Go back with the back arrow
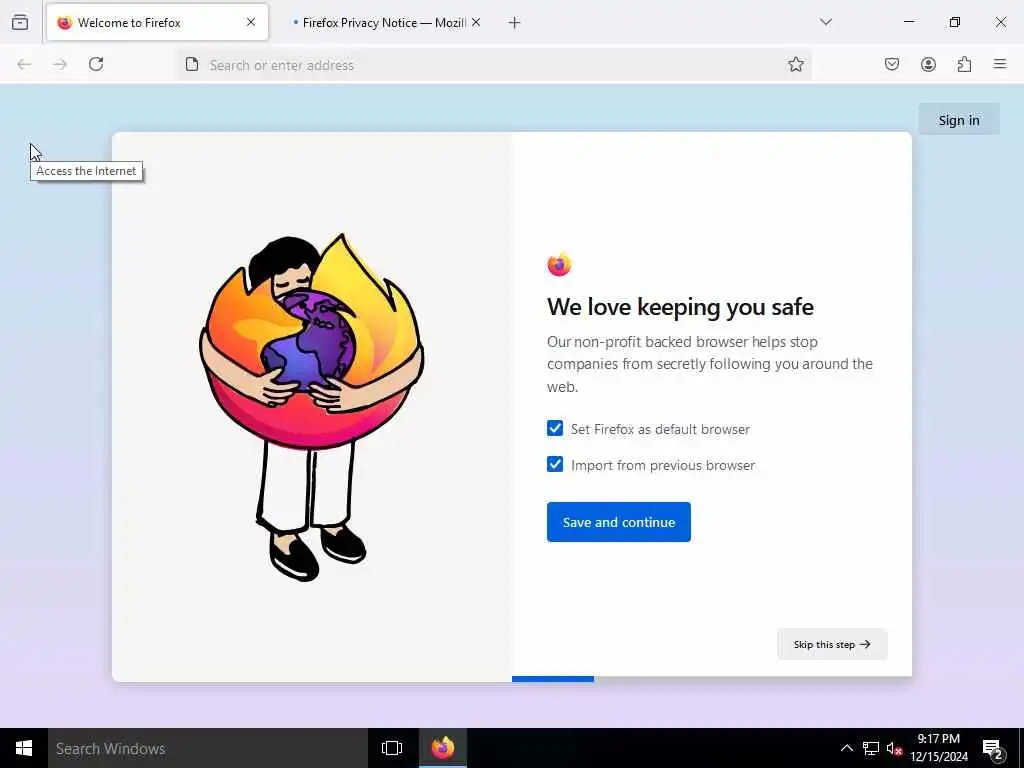The width and height of the screenshot is (1024, 768). tap(24, 64)
